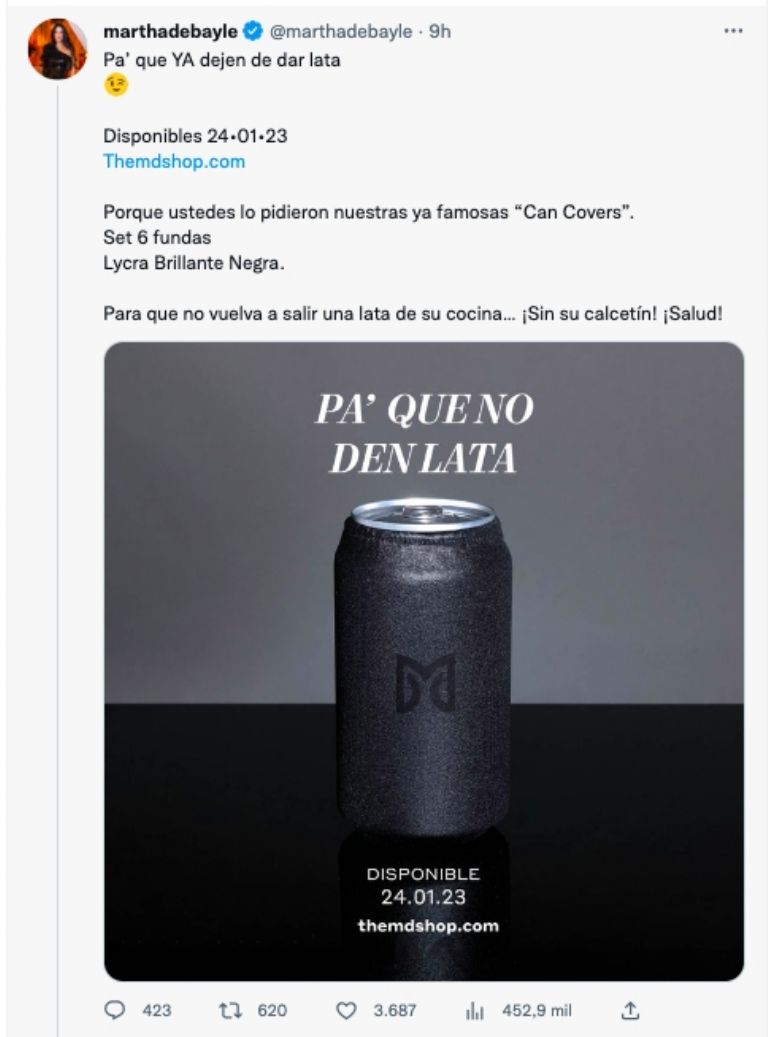Click the 3.687 likes count
768x1037 pixels.
pos(395,1011)
